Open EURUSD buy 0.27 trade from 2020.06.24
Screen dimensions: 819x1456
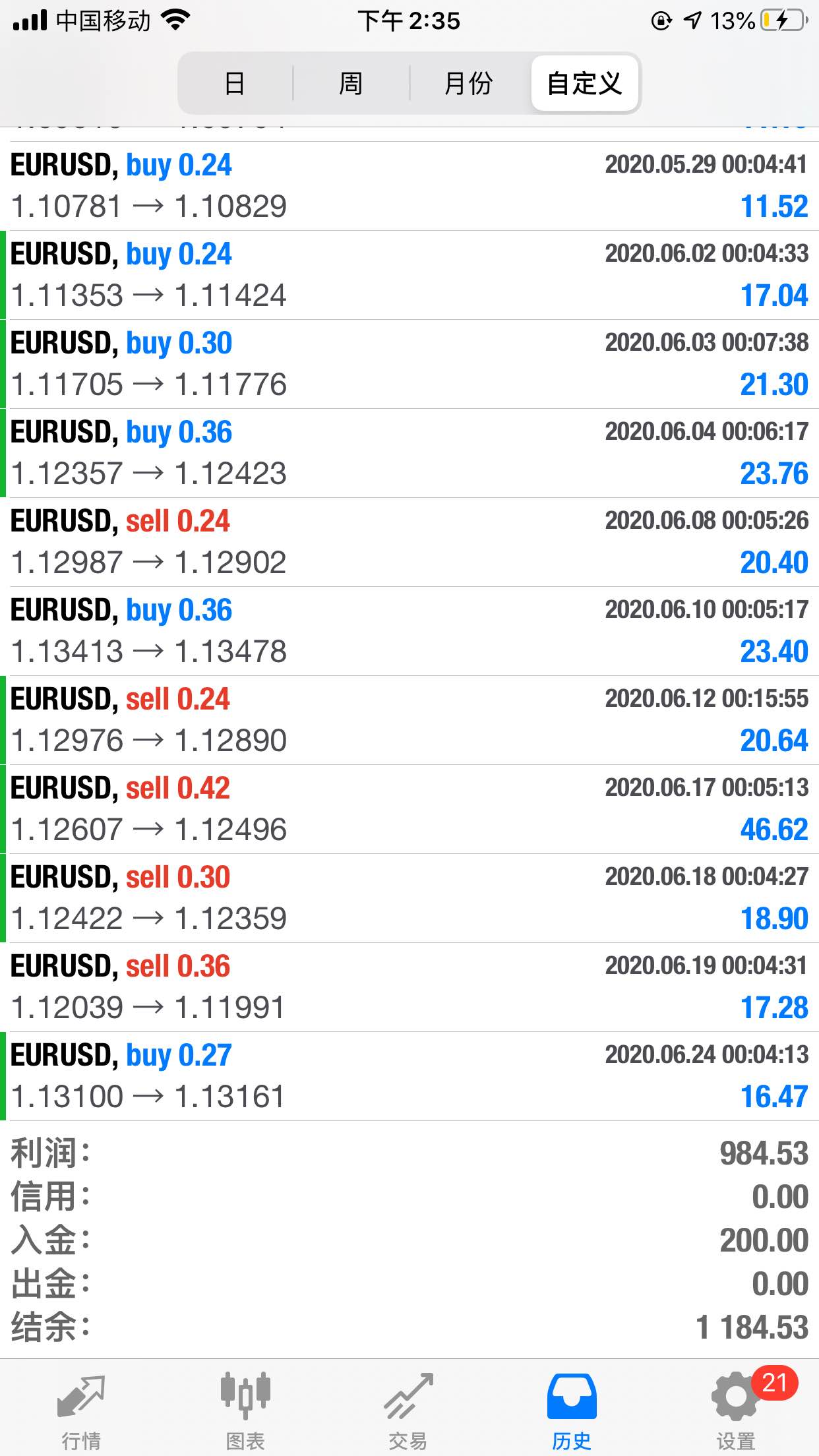pos(409,1076)
